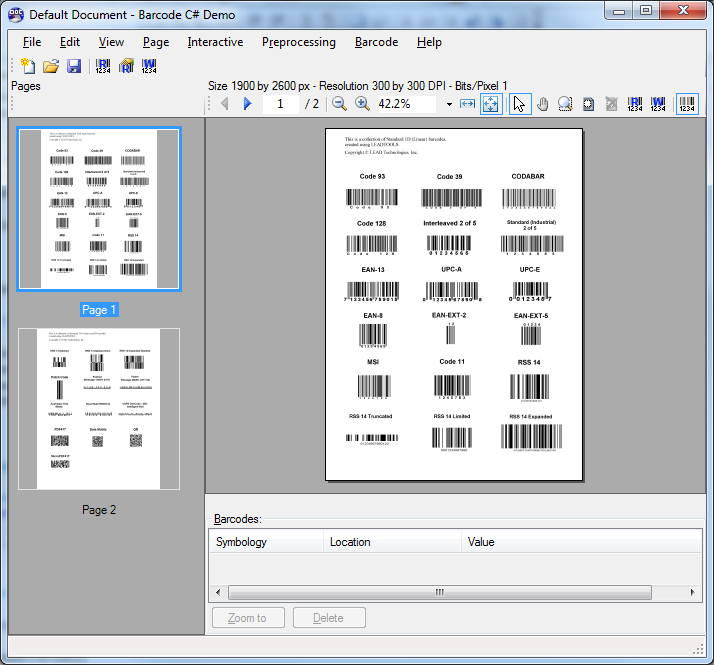Click the 'Page 2' thumbnail label
This screenshot has height=665, width=714.
click(x=99, y=510)
